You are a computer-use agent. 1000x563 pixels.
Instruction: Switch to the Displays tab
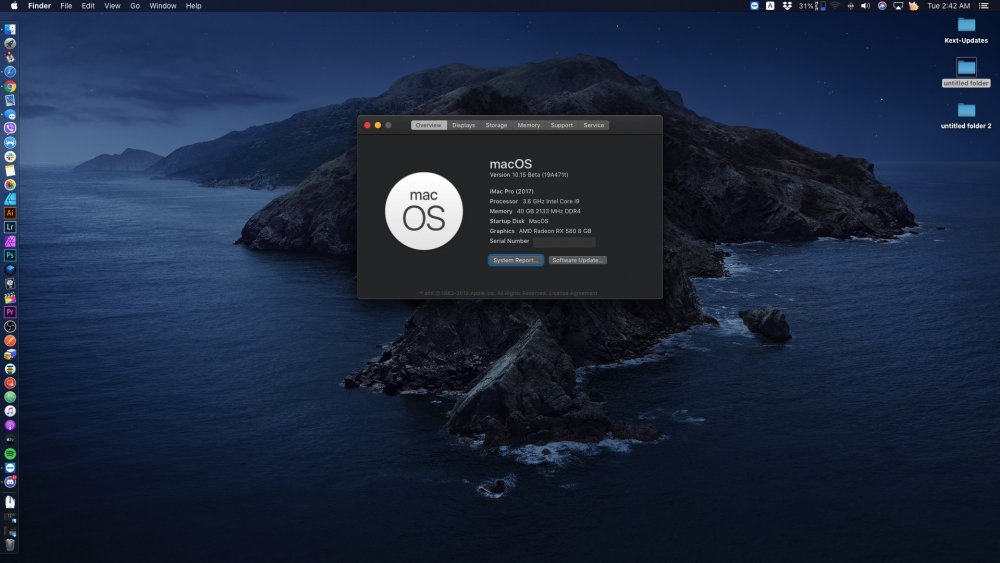pyautogui.click(x=464, y=125)
